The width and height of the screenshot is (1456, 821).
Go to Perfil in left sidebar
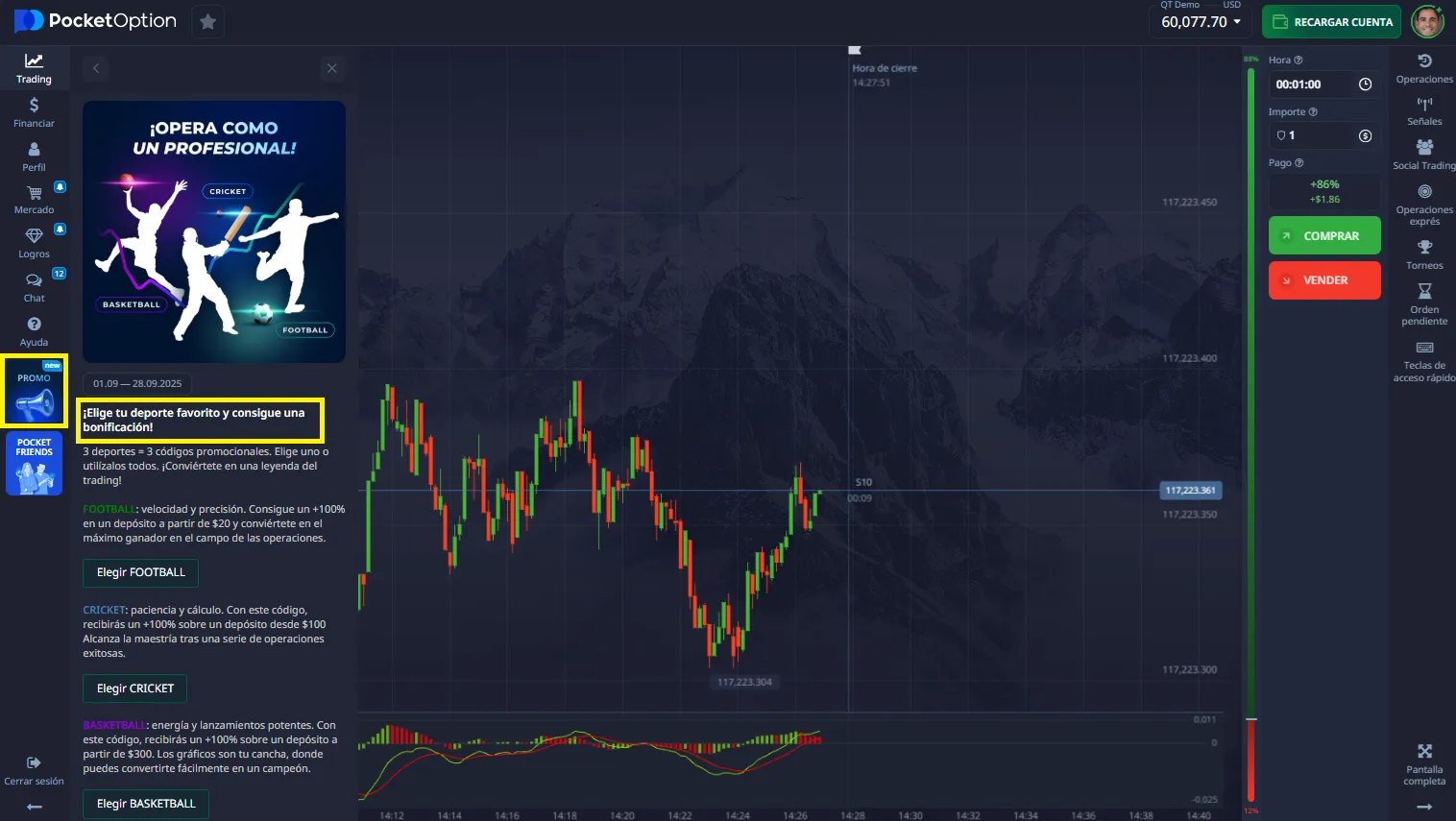[34, 156]
